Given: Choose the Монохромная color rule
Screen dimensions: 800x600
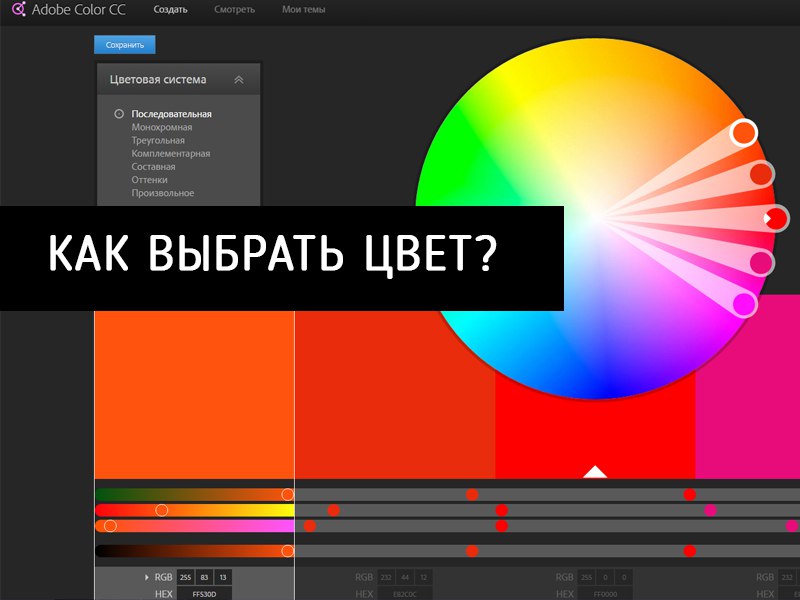Looking at the screenshot, I should click(161, 127).
